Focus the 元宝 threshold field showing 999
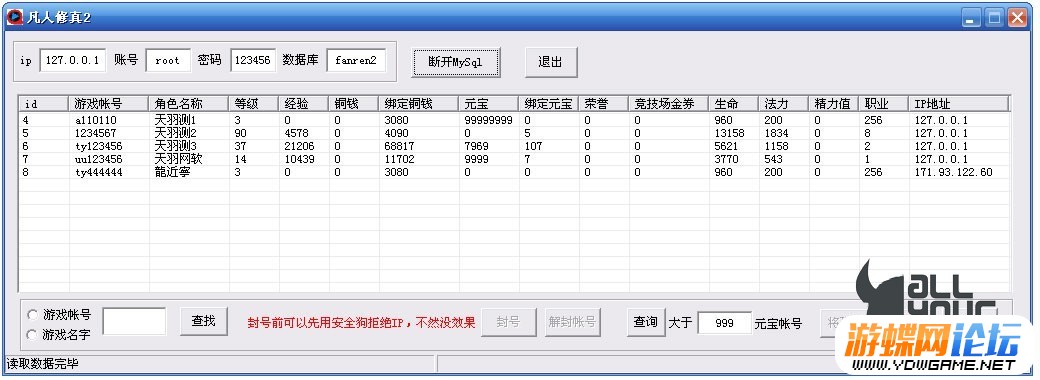Viewport: 1040px width, 380px height. pos(725,323)
